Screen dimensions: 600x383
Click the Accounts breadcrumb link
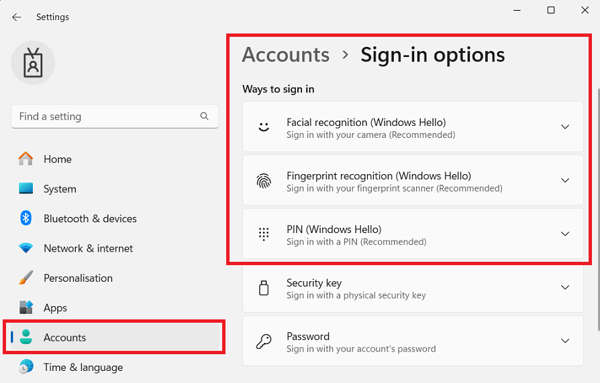[286, 55]
